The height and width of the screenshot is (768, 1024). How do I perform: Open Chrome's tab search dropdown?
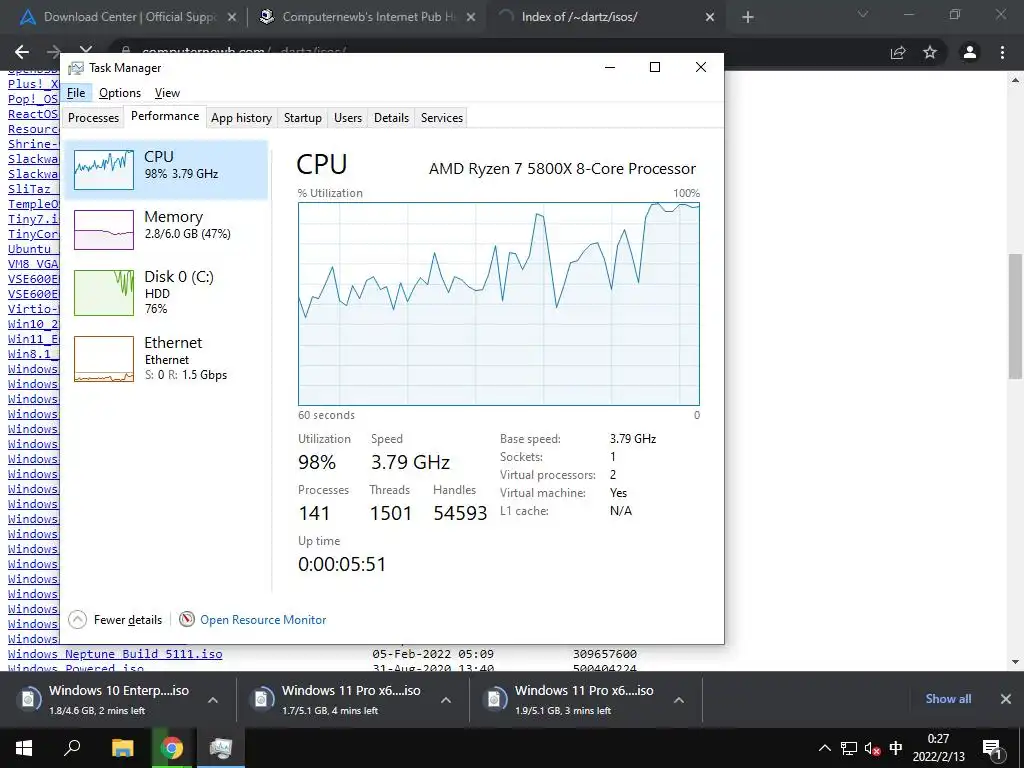(863, 14)
